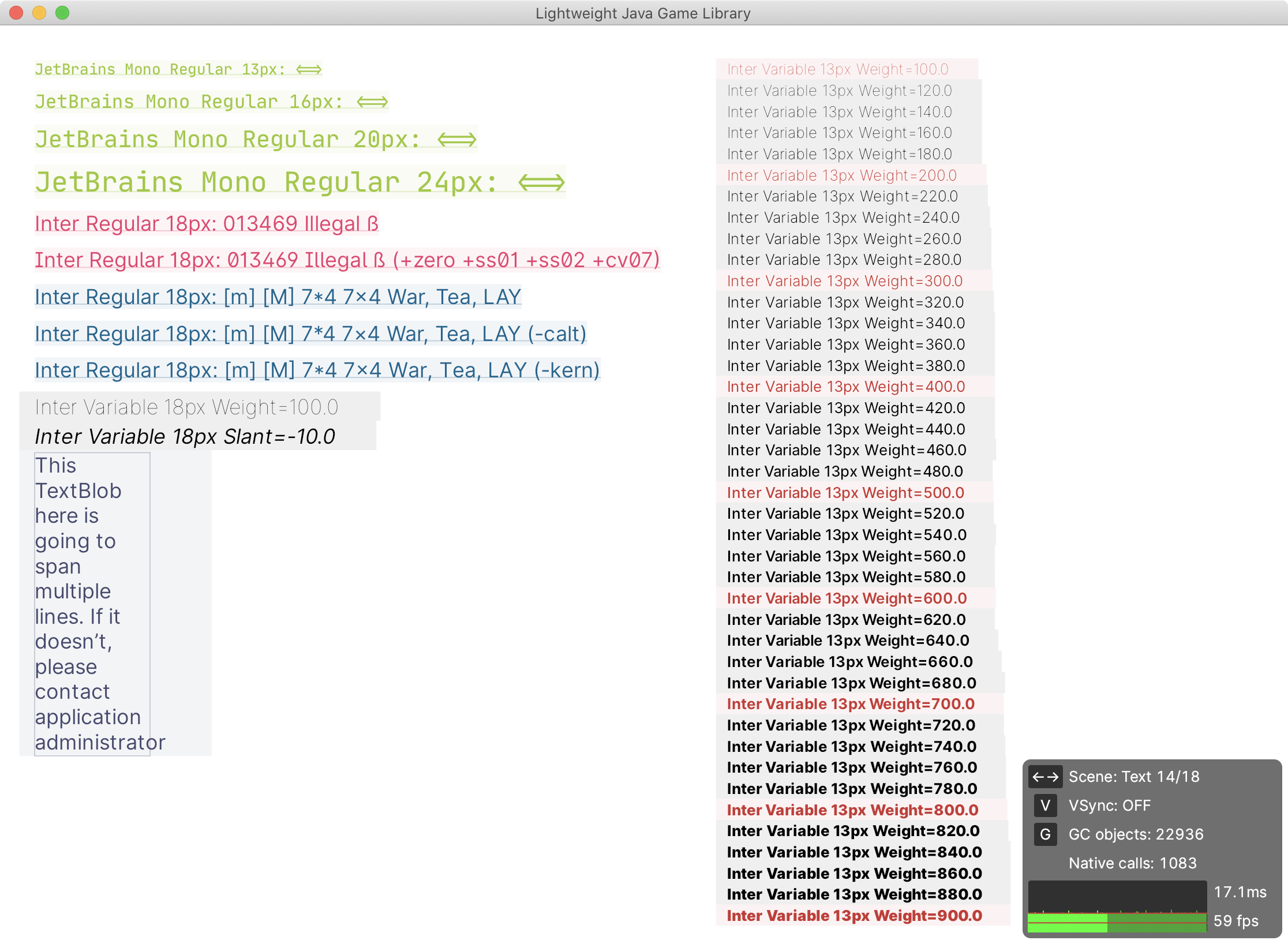
Task: Click the multiline TextBlob paragraph box
Action: 92,604
